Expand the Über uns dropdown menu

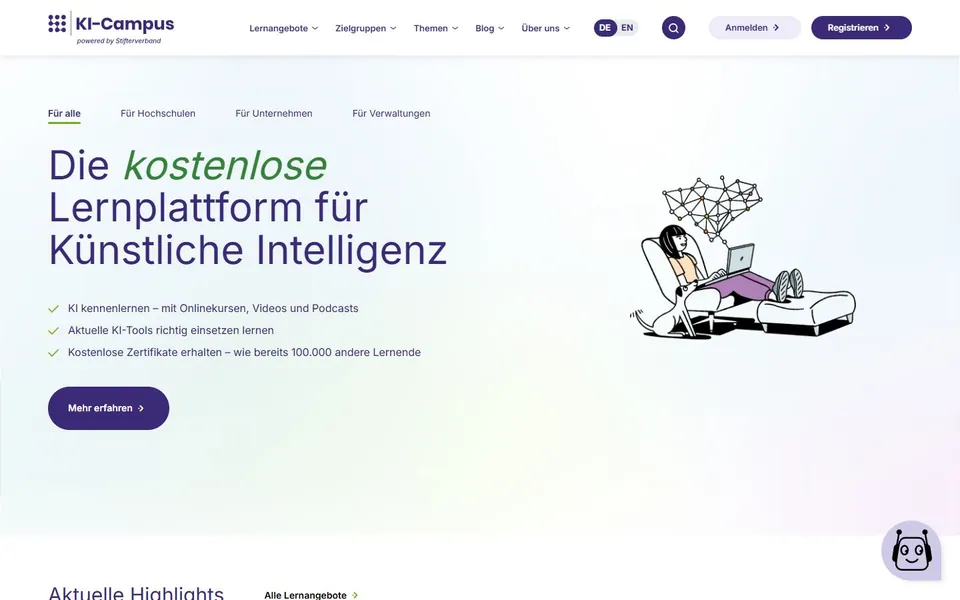point(545,28)
